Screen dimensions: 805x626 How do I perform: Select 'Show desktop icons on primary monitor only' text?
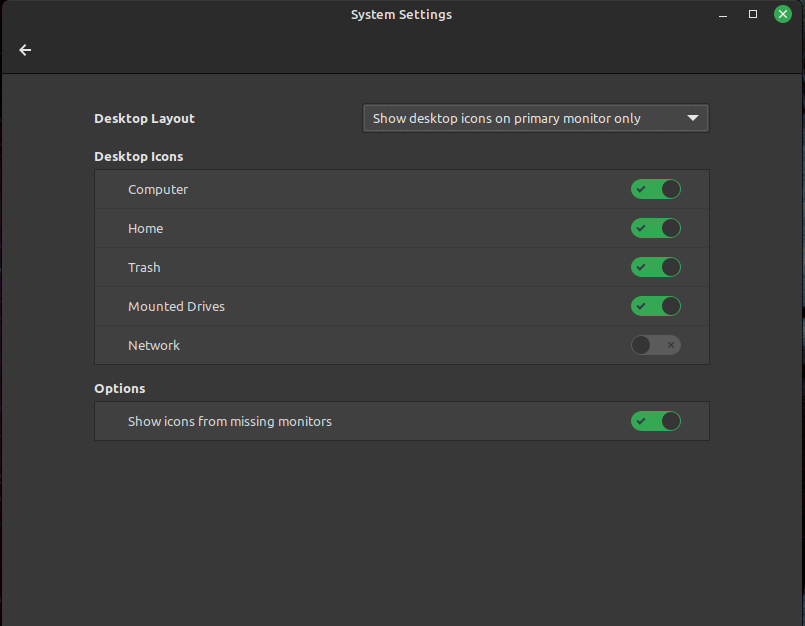506,119
